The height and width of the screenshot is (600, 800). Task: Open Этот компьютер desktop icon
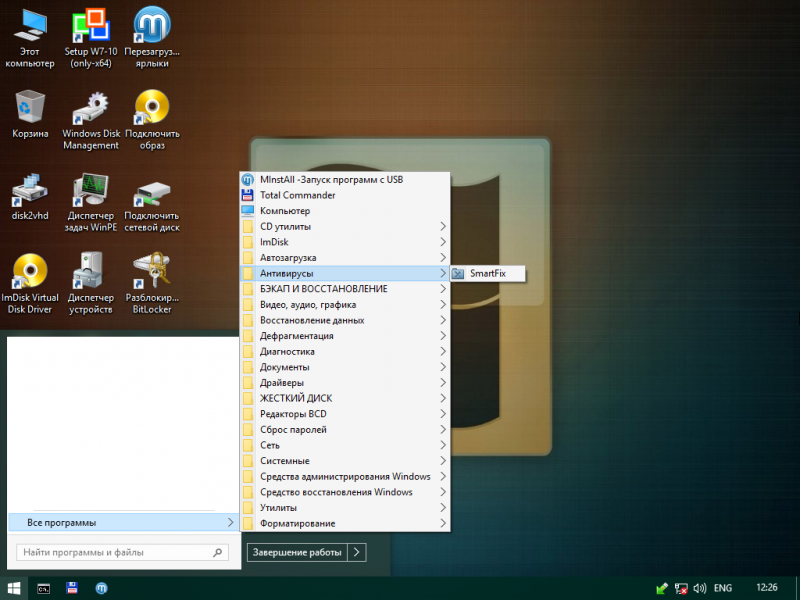[x=30, y=38]
